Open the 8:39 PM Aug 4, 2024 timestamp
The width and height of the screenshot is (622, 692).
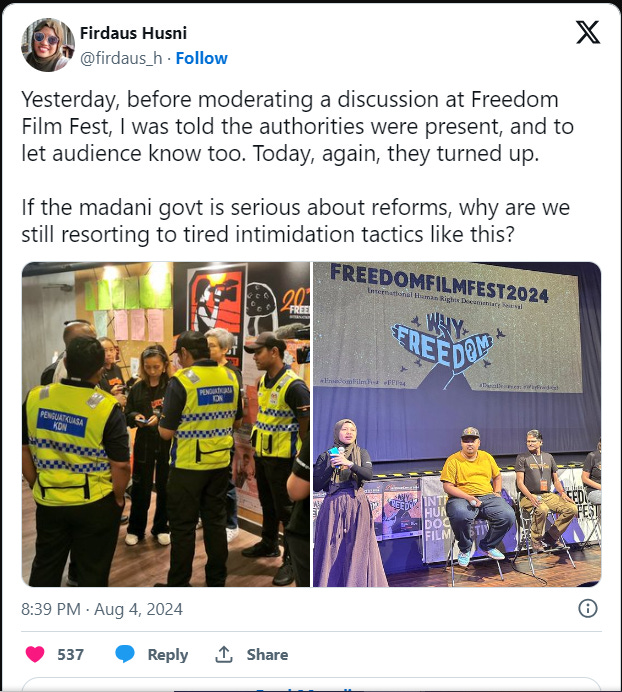[102, 609]
